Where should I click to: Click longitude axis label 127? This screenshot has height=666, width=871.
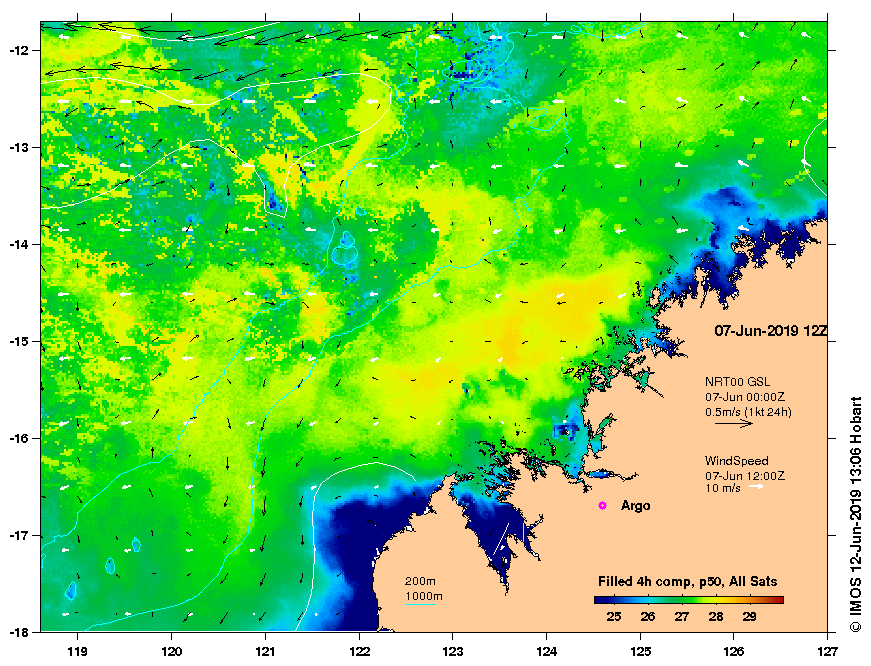pos(827,651)
